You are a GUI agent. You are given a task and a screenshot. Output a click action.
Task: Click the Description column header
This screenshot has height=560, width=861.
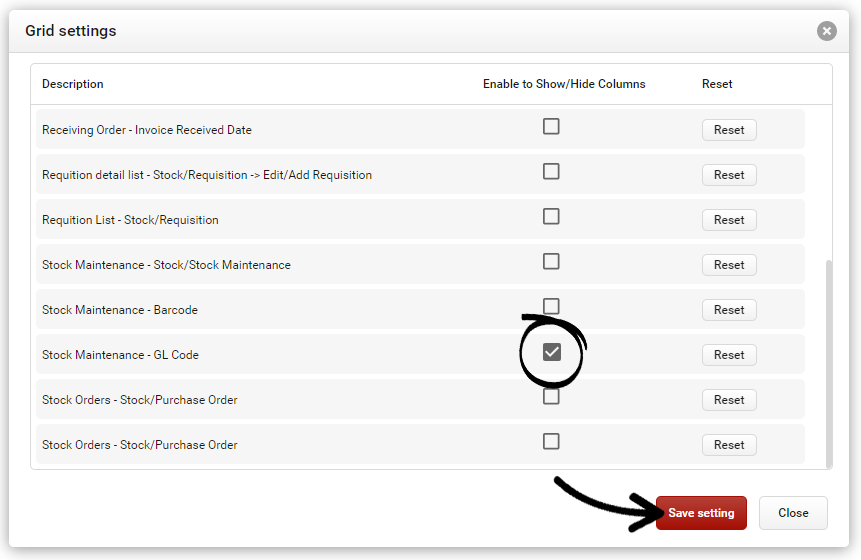[x=73, y=84]
